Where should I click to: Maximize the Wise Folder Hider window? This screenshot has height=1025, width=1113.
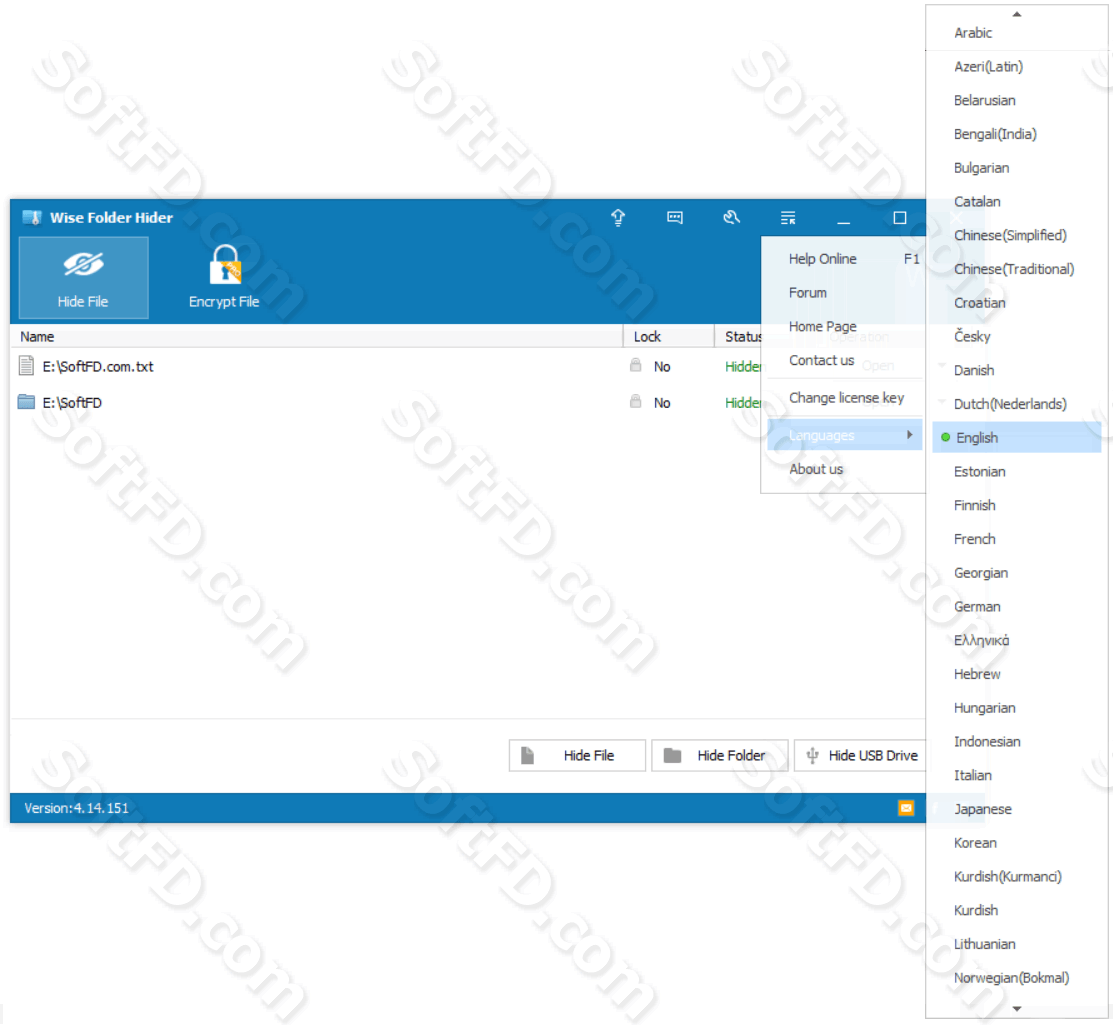899,218
